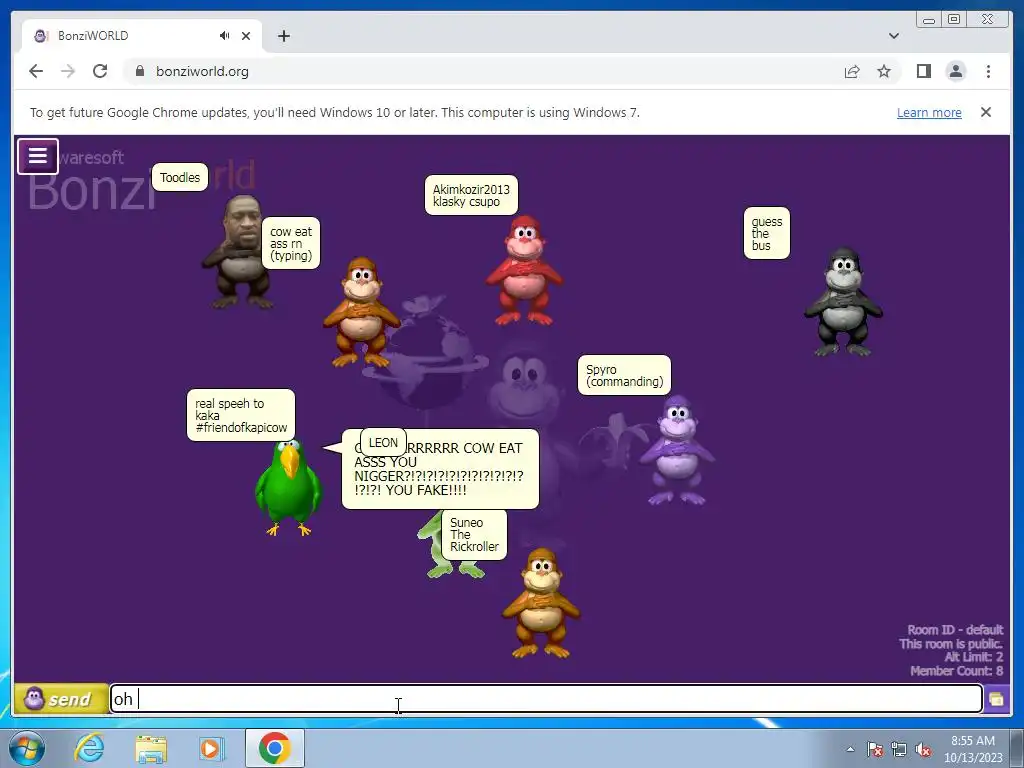Screen dimensions: 1024x768
Task: Click the muted volume tray icon
Action: (923, 749)
